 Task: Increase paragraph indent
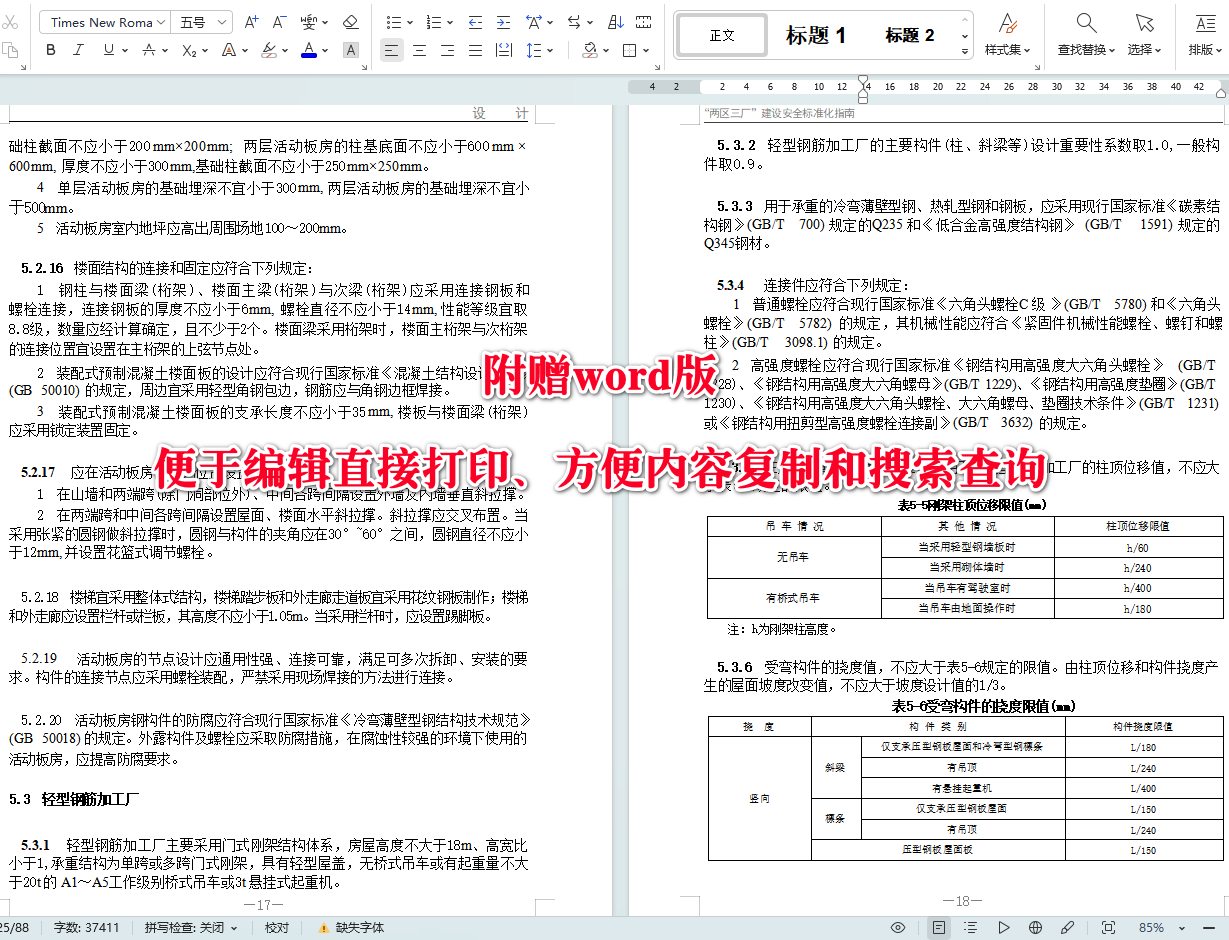point(503,21)
